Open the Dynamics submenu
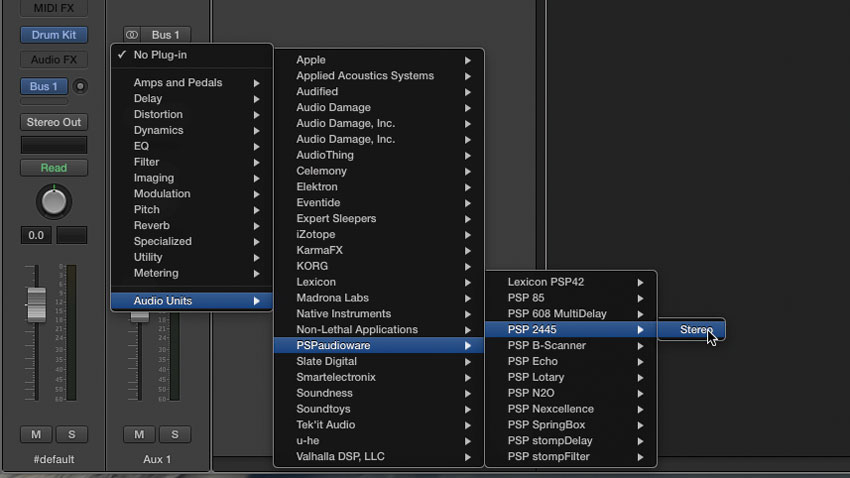 [192, 130]
